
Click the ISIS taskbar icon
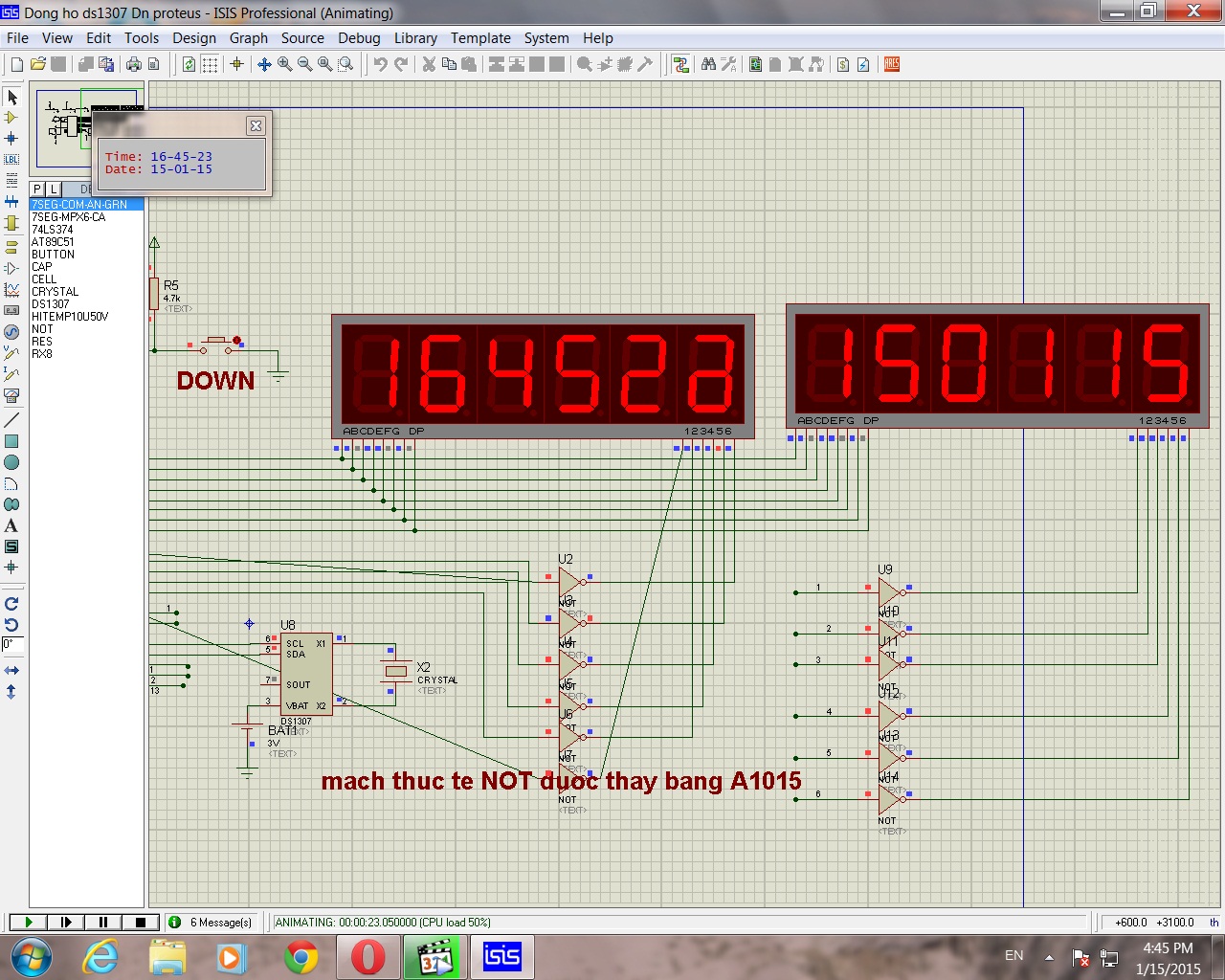click(501, 957)
